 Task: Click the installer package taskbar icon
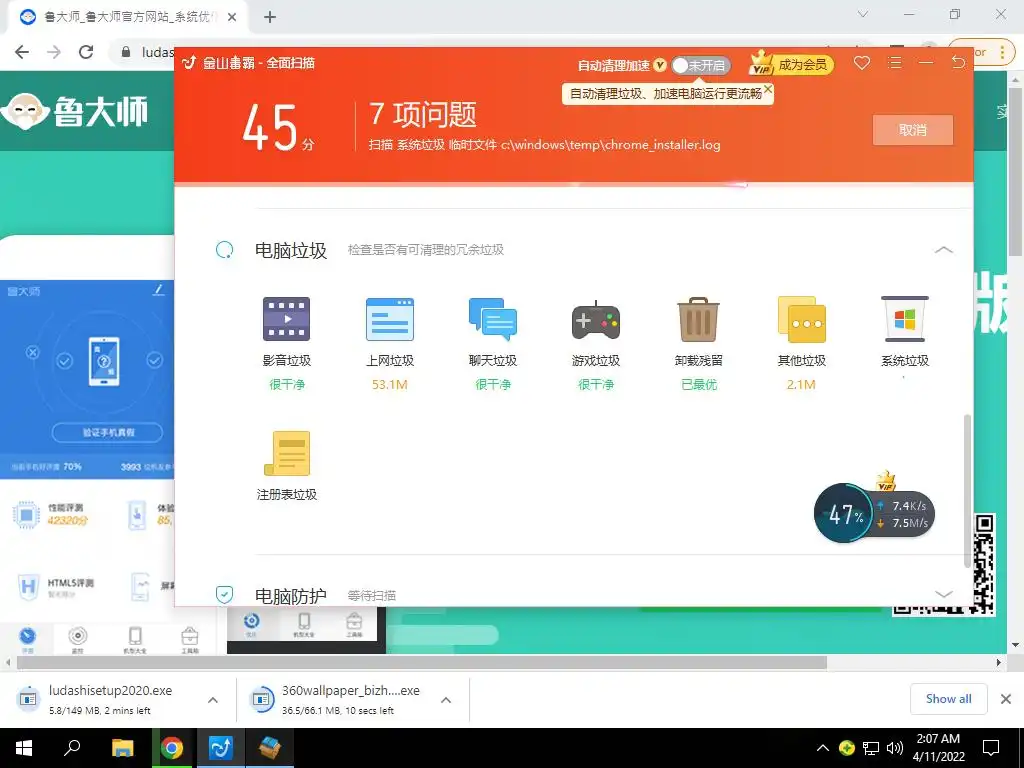(x=270, y=748)
